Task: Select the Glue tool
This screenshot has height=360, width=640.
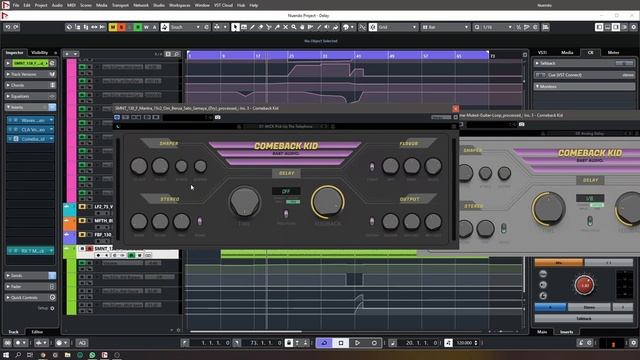Action: click(277, 27)
